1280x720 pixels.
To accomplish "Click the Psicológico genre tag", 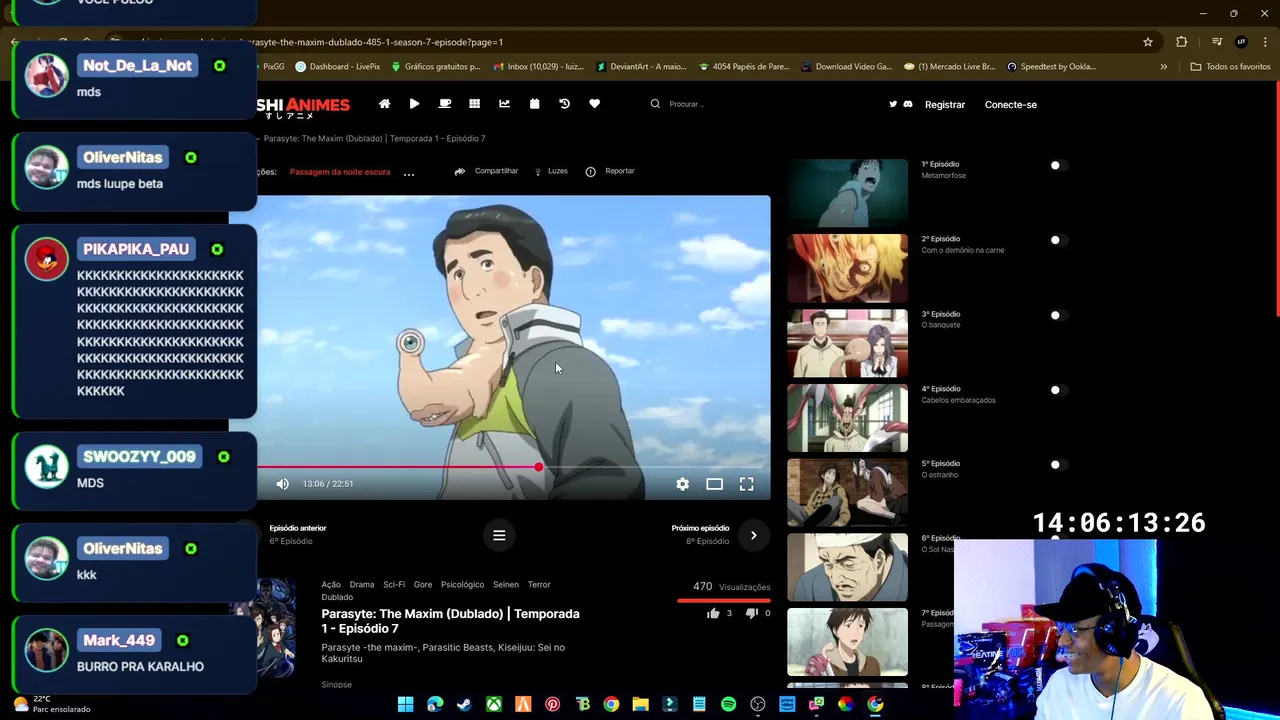I will point(462,585).
